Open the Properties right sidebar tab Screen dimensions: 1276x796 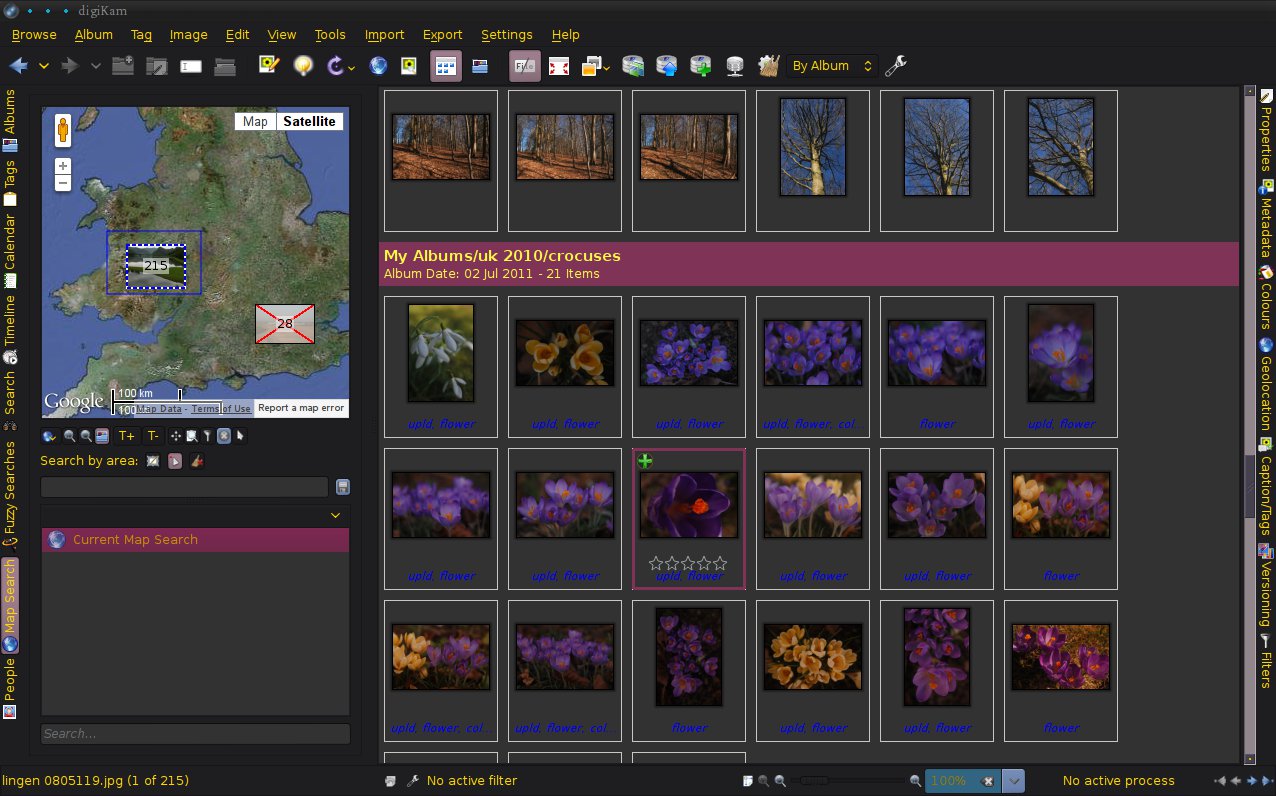tap(1266, 131)
